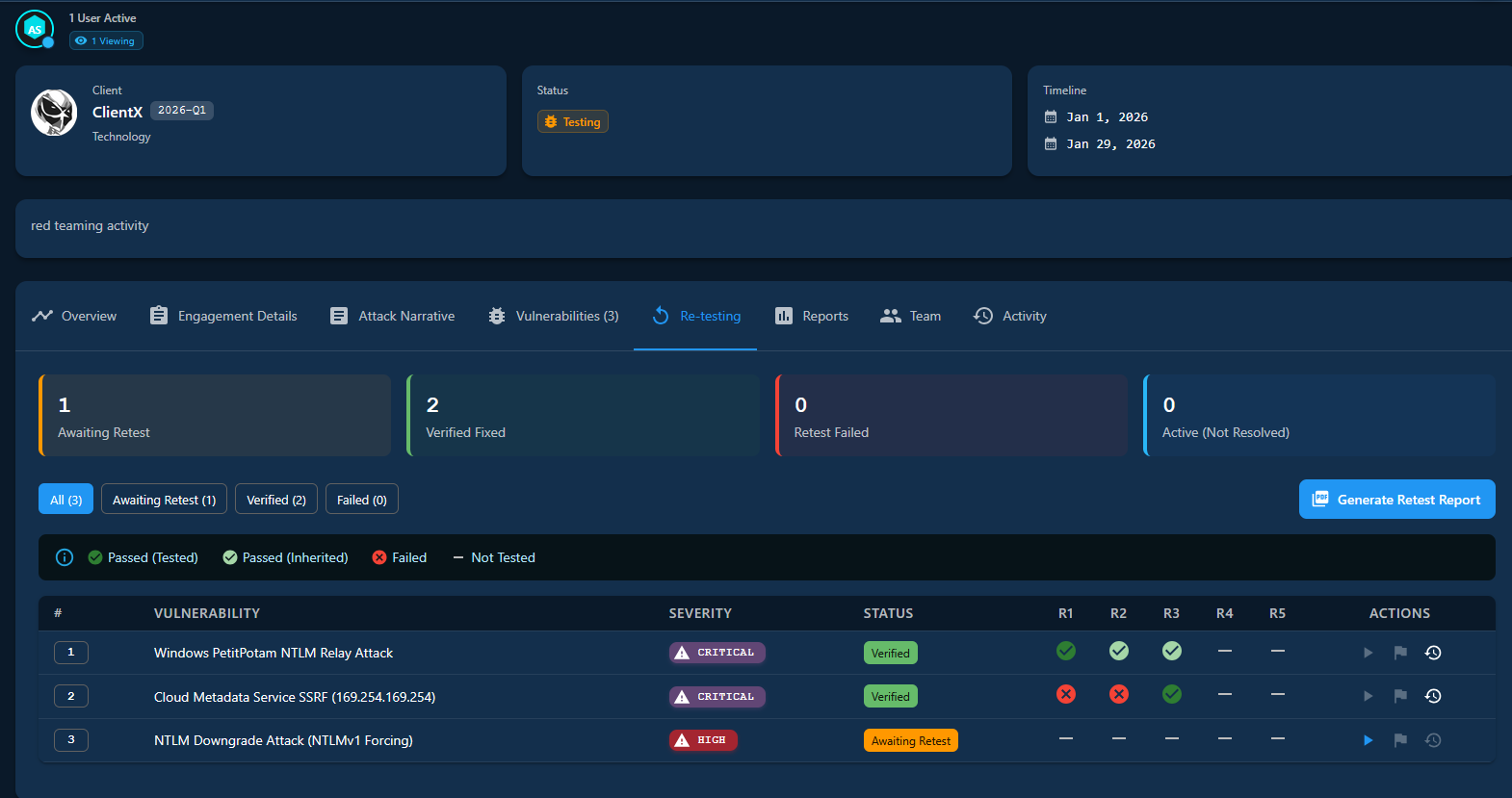Viewport: 1512px width, 798px height.
Task: Open the Engagement Details tab
Action: pos(223,316)
